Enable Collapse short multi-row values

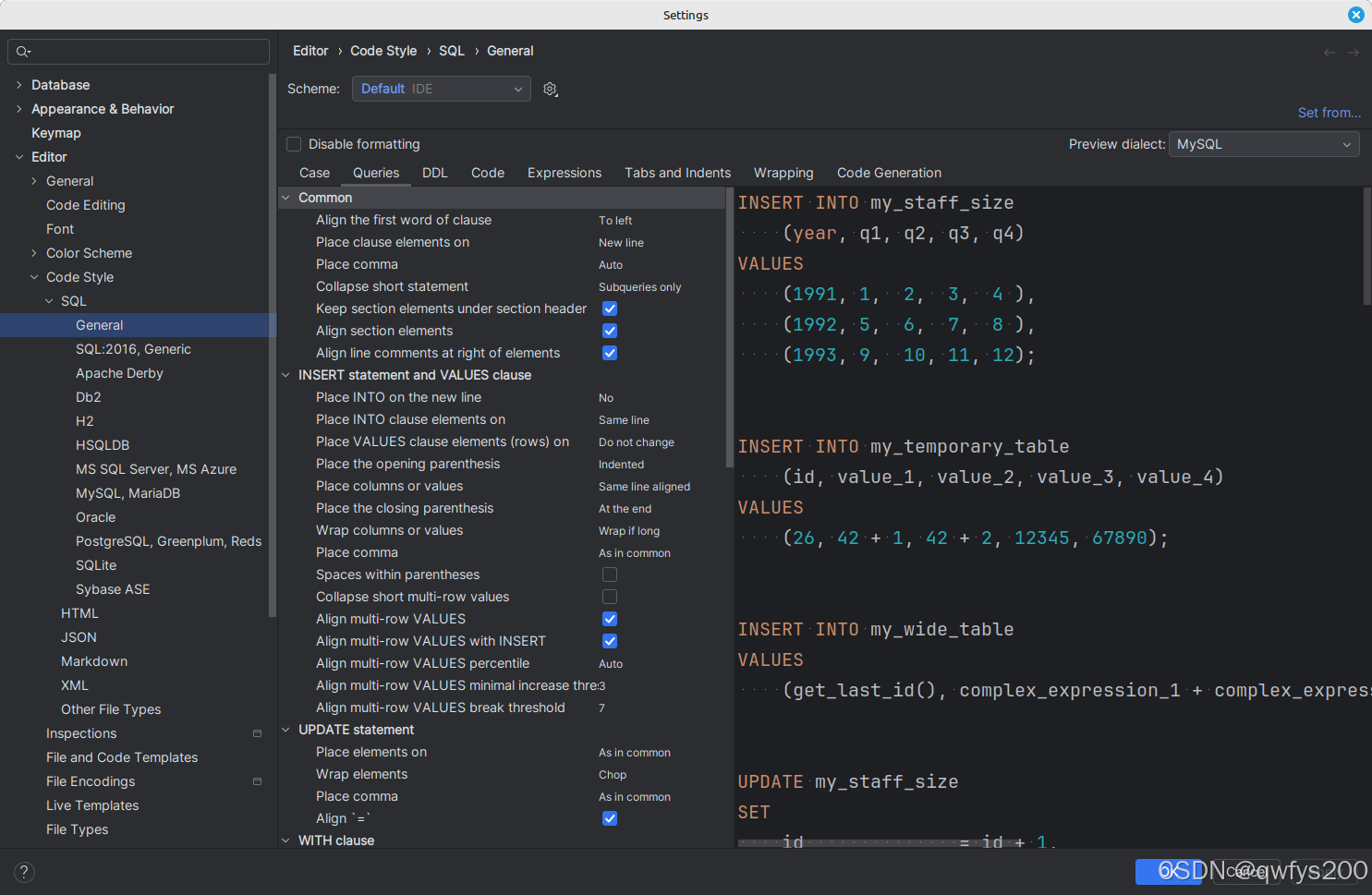click(610, 597)
